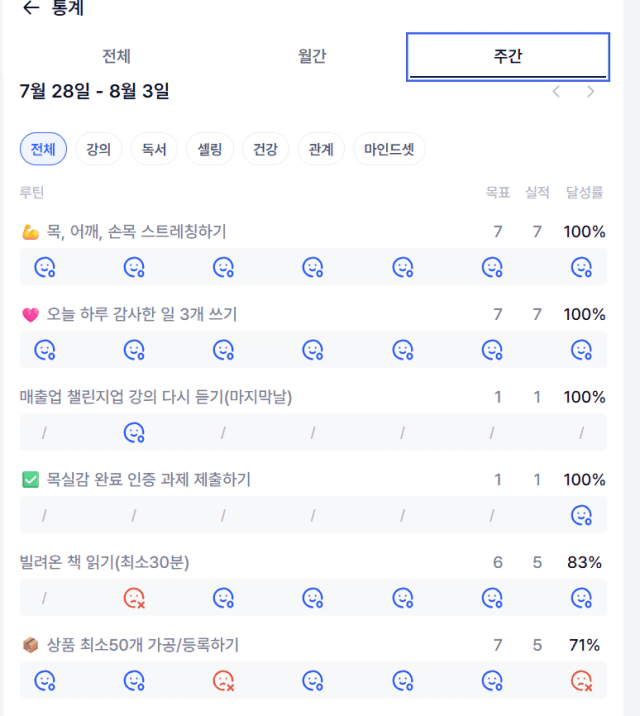Filter routines by 건강 chip
The height and width of the screenshot is (716, 640).
point(266,149)
